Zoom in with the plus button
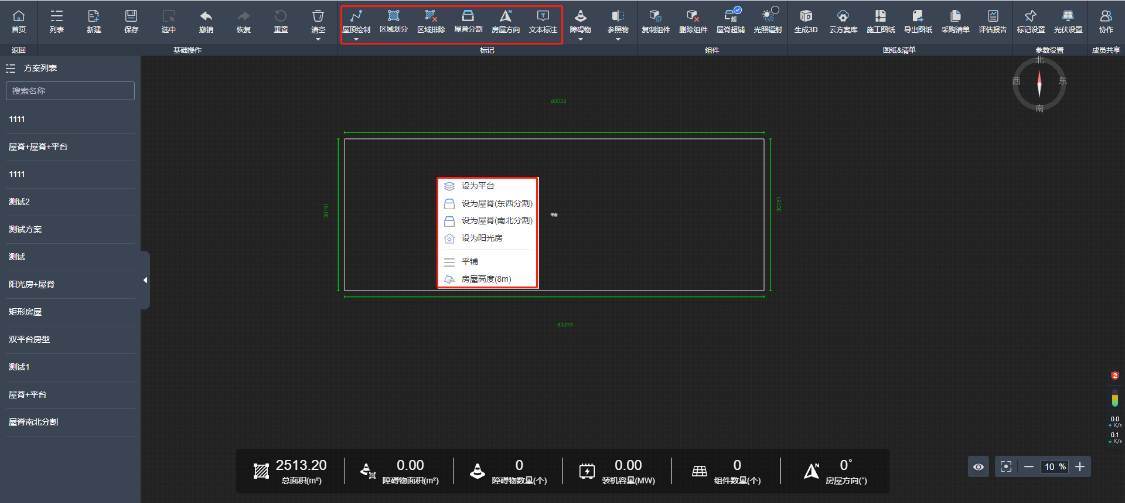 (x=1079, y=466)
